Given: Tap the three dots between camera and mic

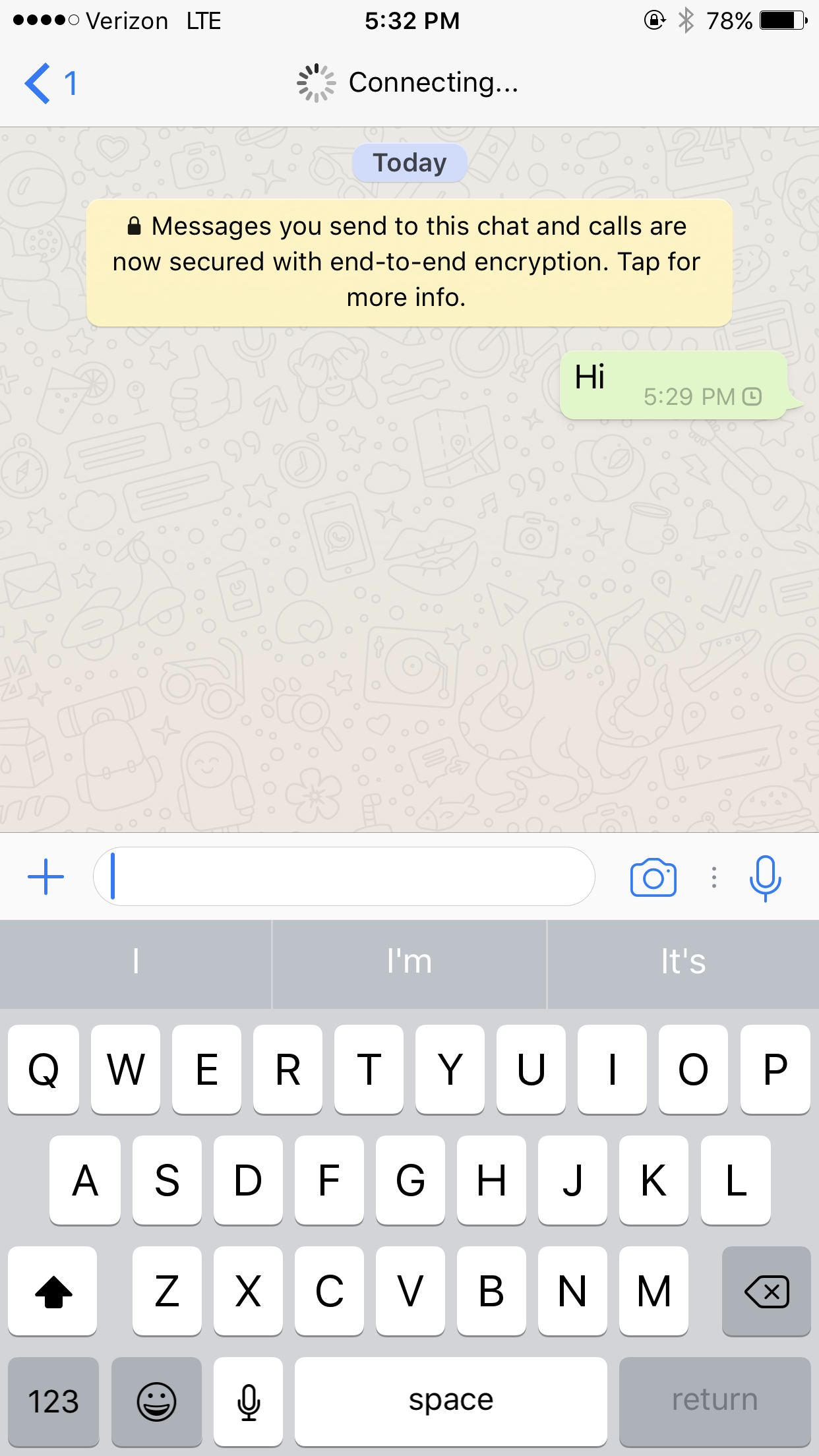Looking at the screenshot, I should 714,877.
